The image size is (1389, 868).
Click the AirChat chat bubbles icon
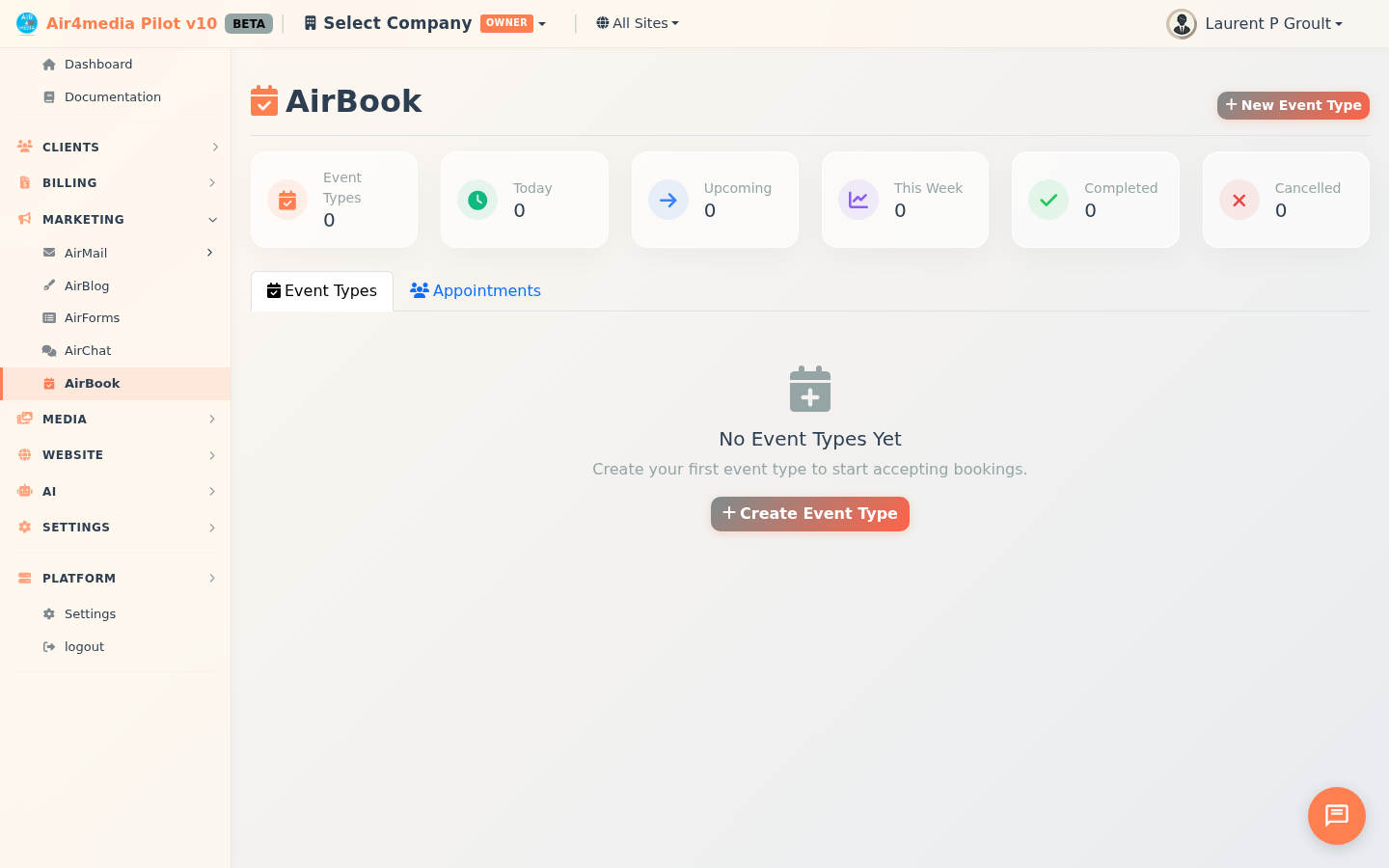(x=49, y=350)
